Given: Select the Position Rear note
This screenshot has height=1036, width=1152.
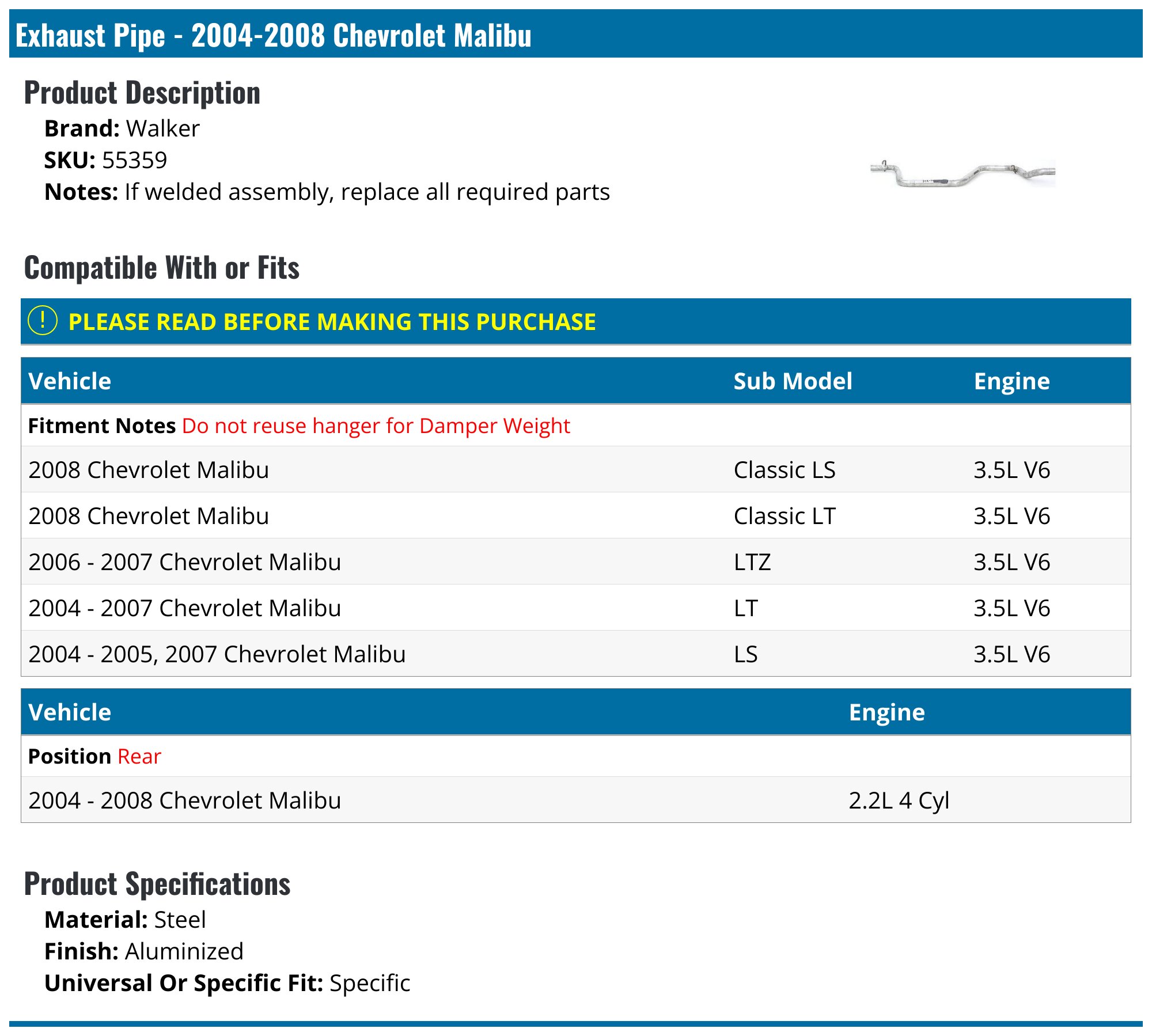Looking at the screenshot, I should point(95,756).
